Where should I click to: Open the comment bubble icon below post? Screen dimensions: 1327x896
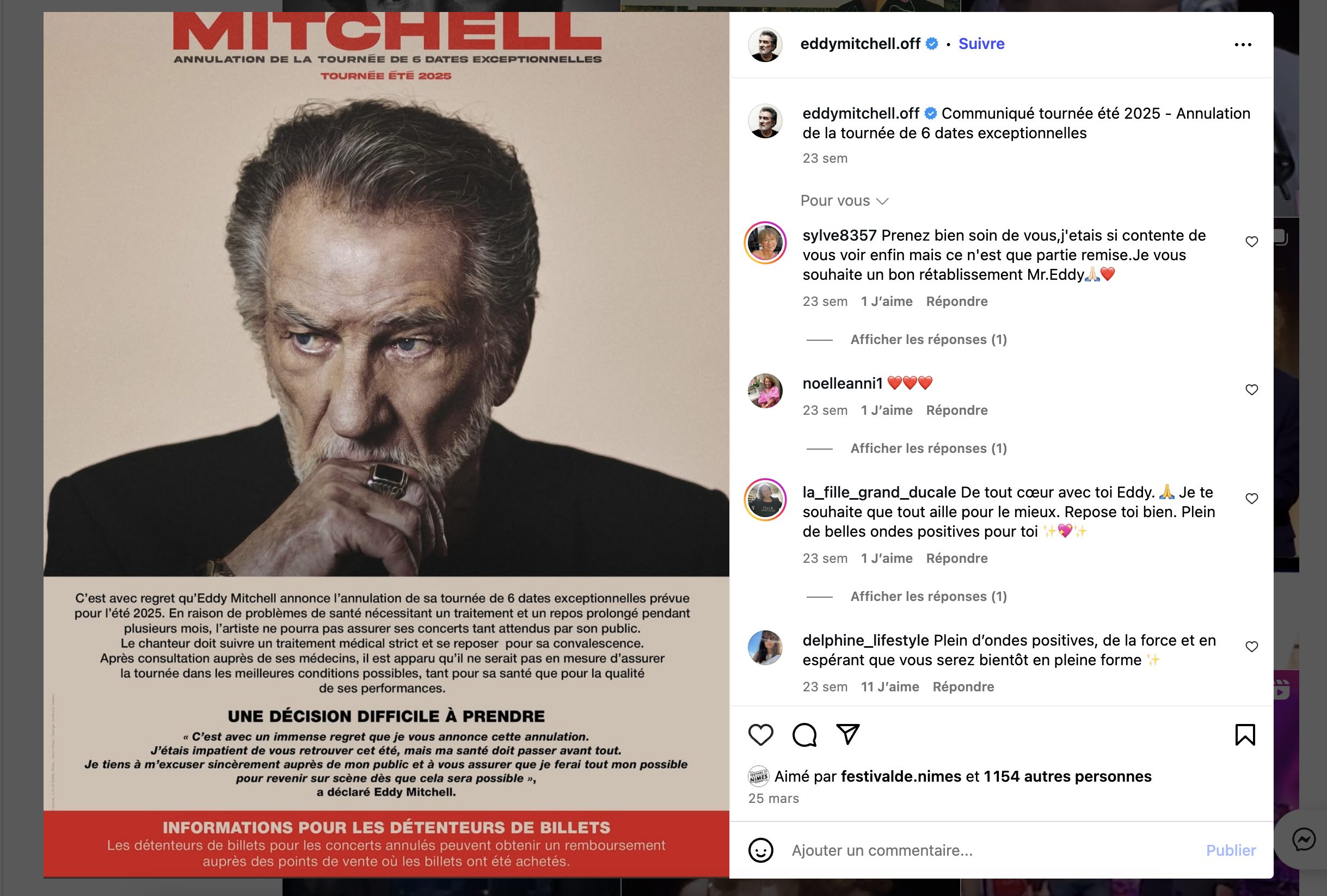[804, 735]
